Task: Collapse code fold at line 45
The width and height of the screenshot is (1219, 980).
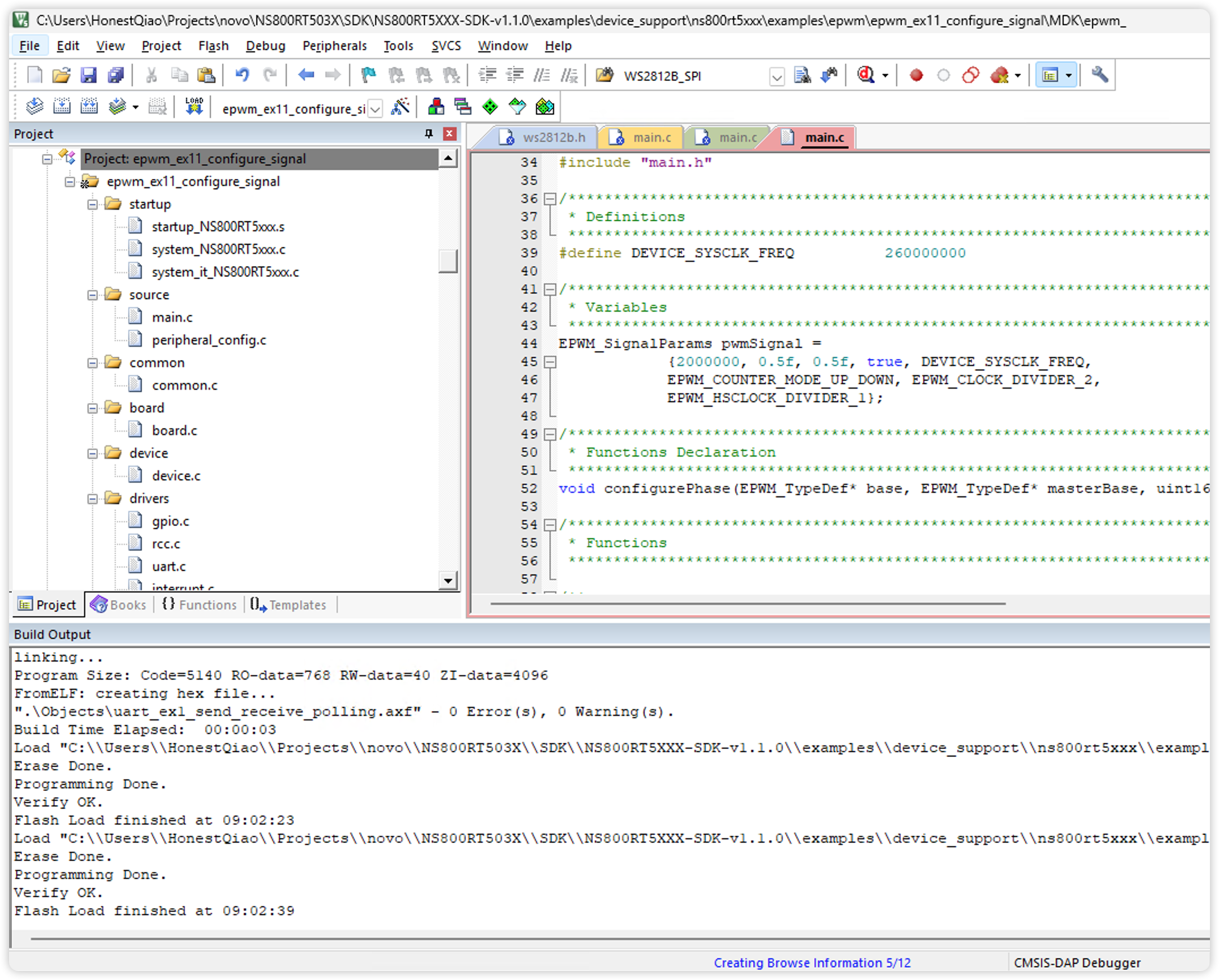Action: [549, 361]
